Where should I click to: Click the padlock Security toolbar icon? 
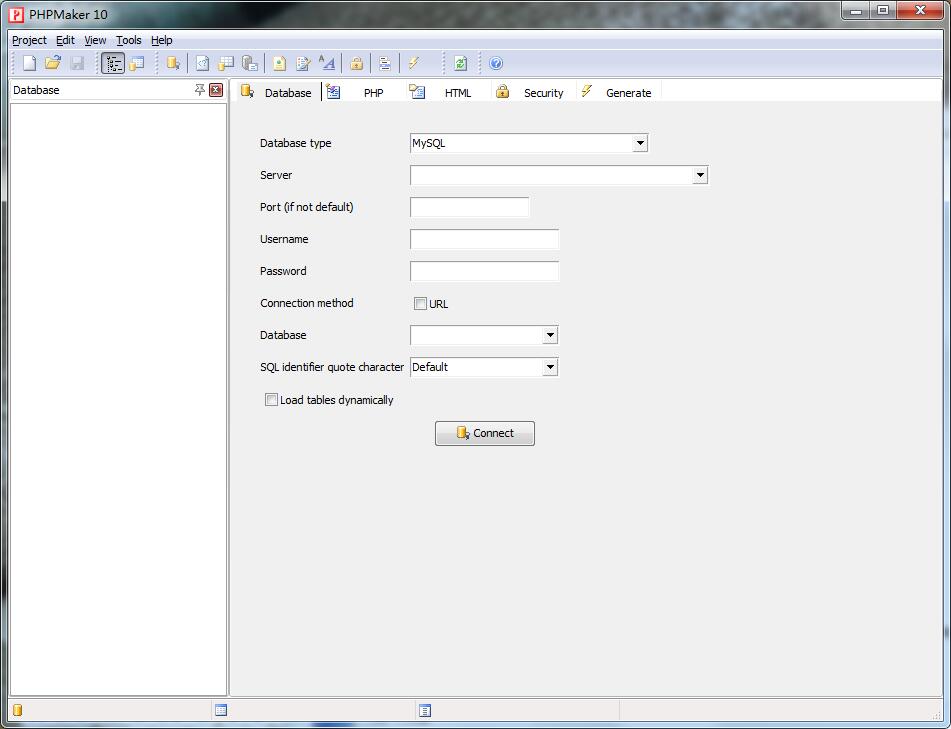tap(356, 63)
